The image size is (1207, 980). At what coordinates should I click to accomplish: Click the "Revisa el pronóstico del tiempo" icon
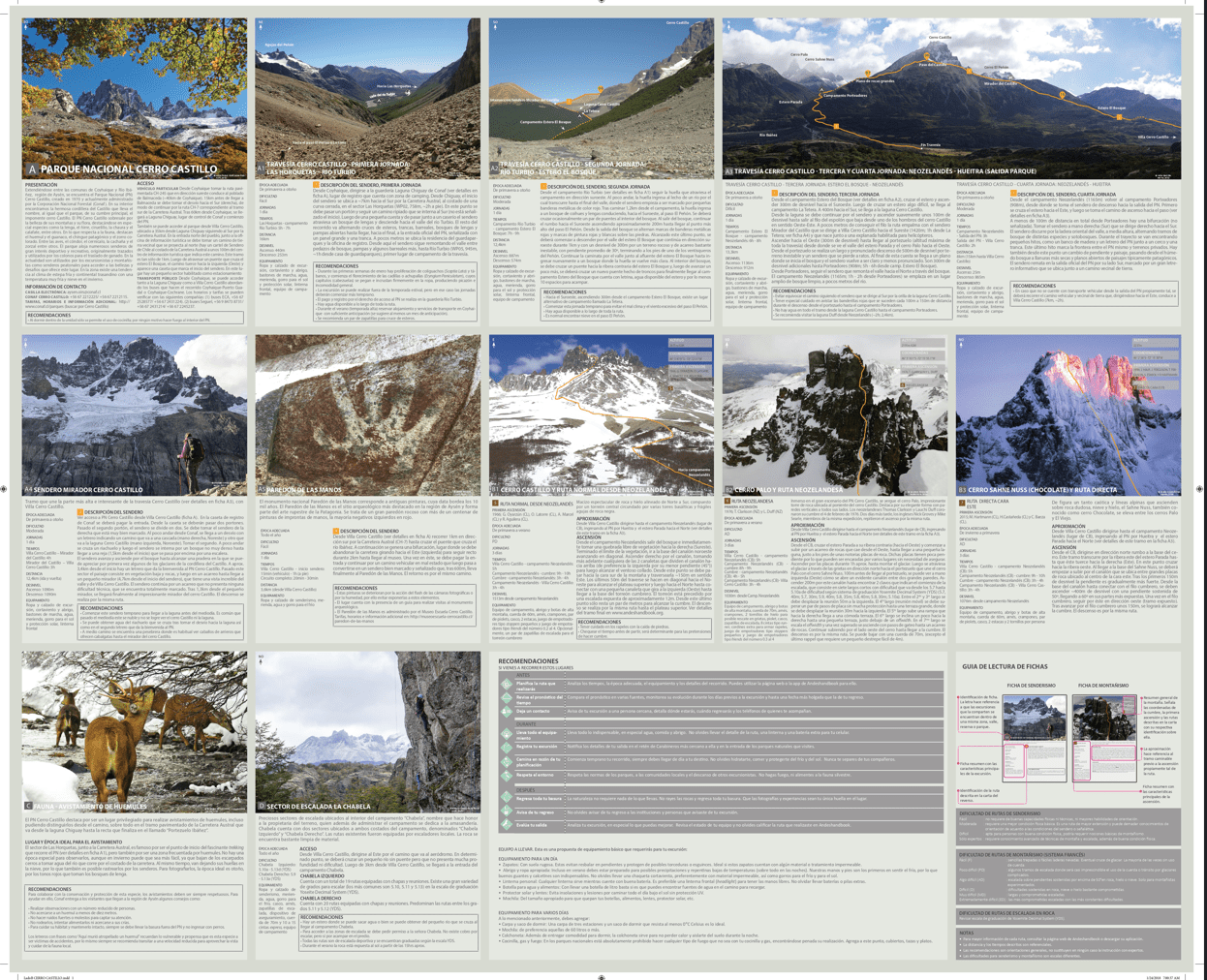coord(506,698)
